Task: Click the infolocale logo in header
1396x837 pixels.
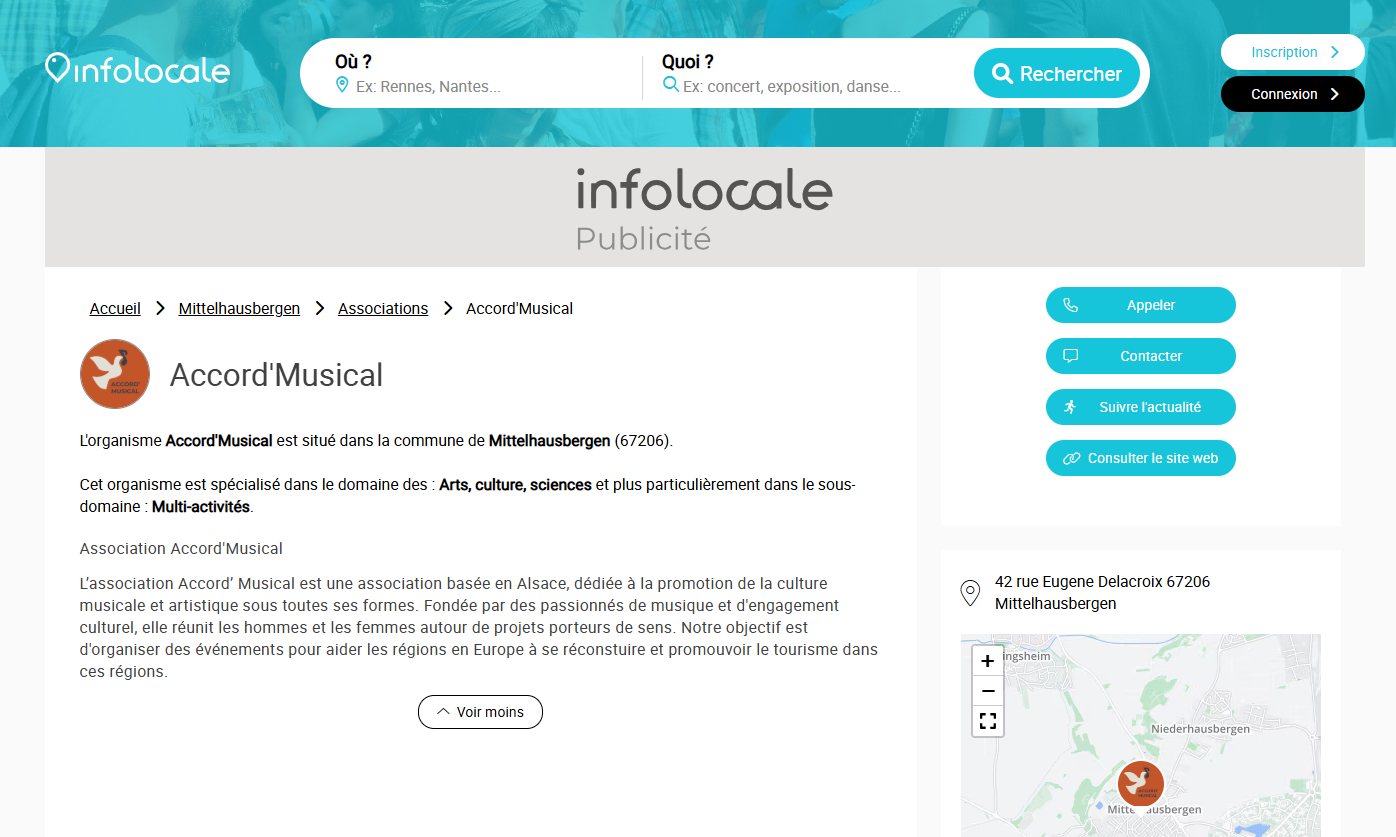Action: coord(138,69)
